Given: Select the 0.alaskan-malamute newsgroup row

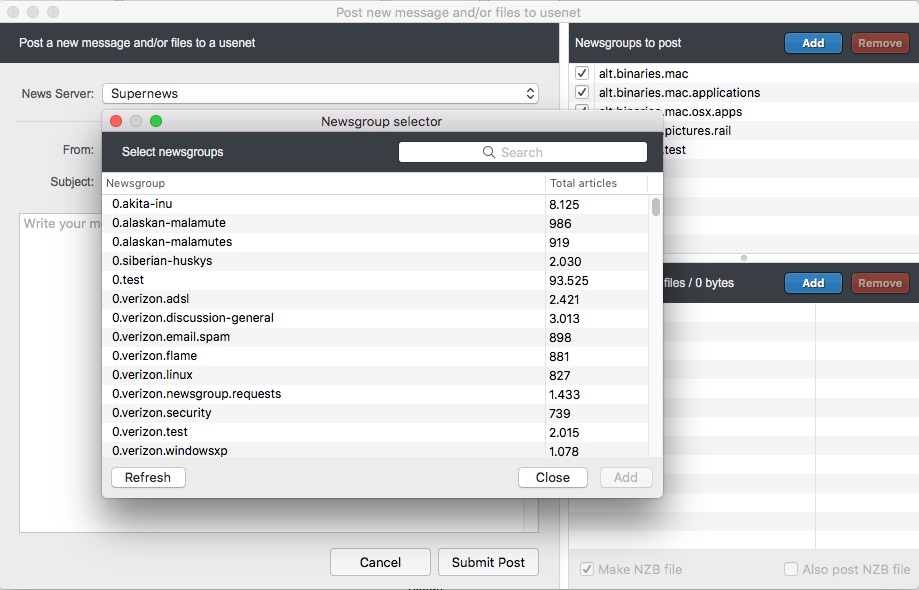Looking at the screenshot, I should pos(375,223).
